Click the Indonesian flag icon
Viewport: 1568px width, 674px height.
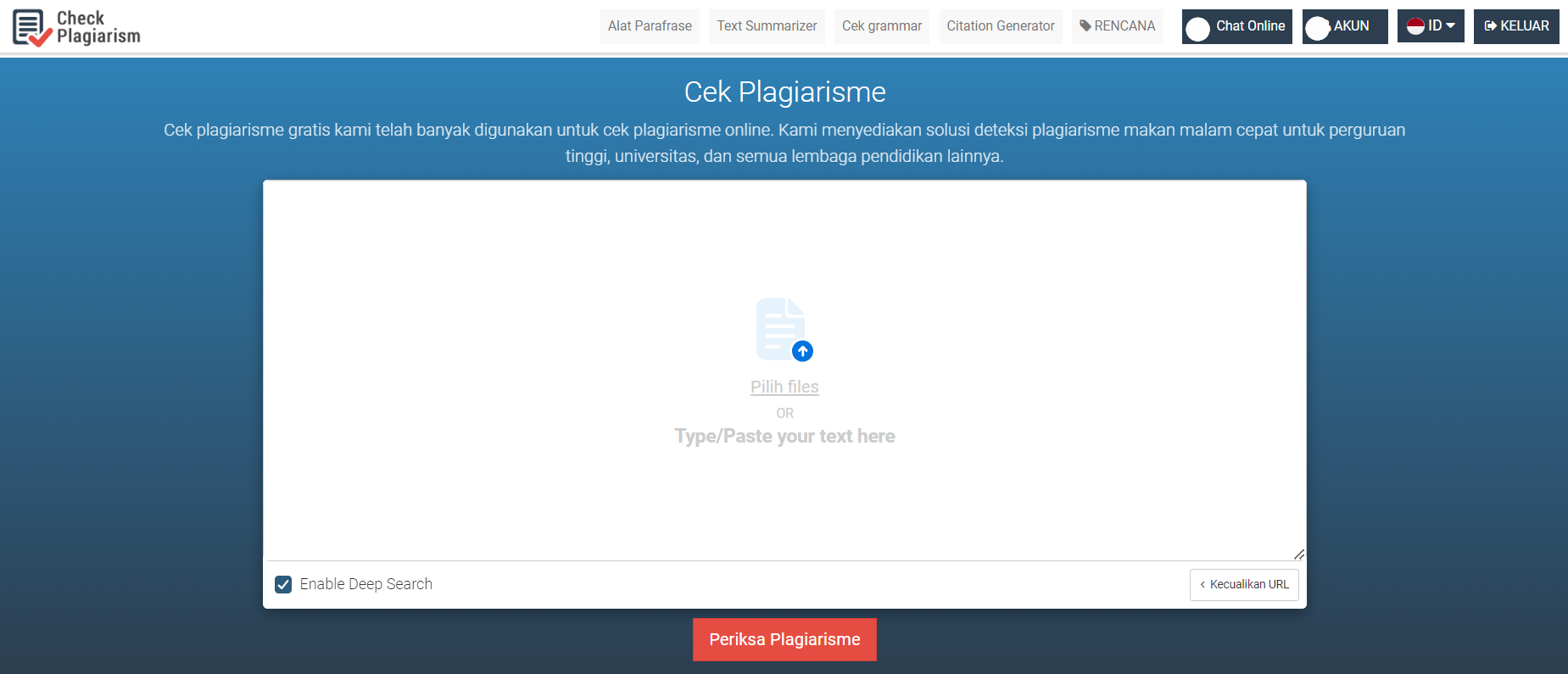[x=1415, y=26]
